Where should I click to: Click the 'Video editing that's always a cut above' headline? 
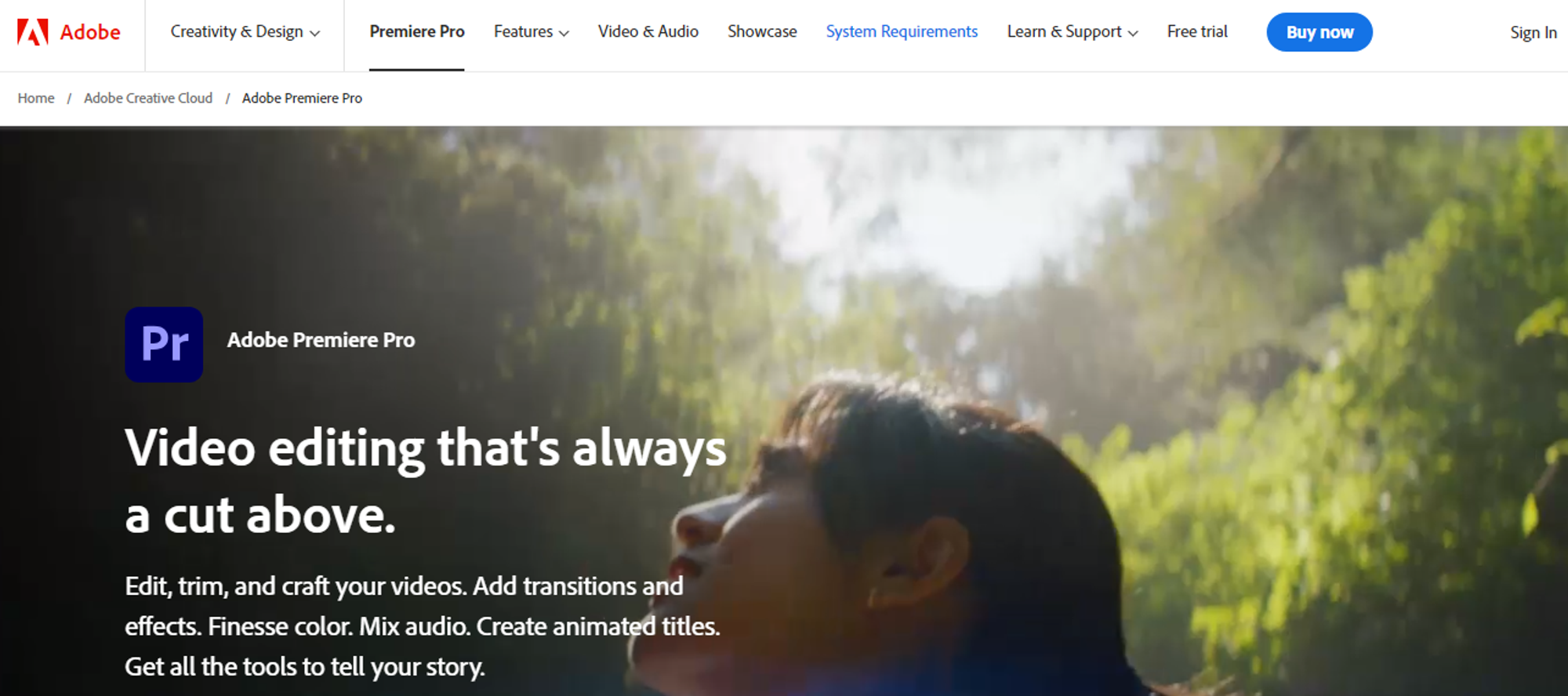(x=426, y=480)
